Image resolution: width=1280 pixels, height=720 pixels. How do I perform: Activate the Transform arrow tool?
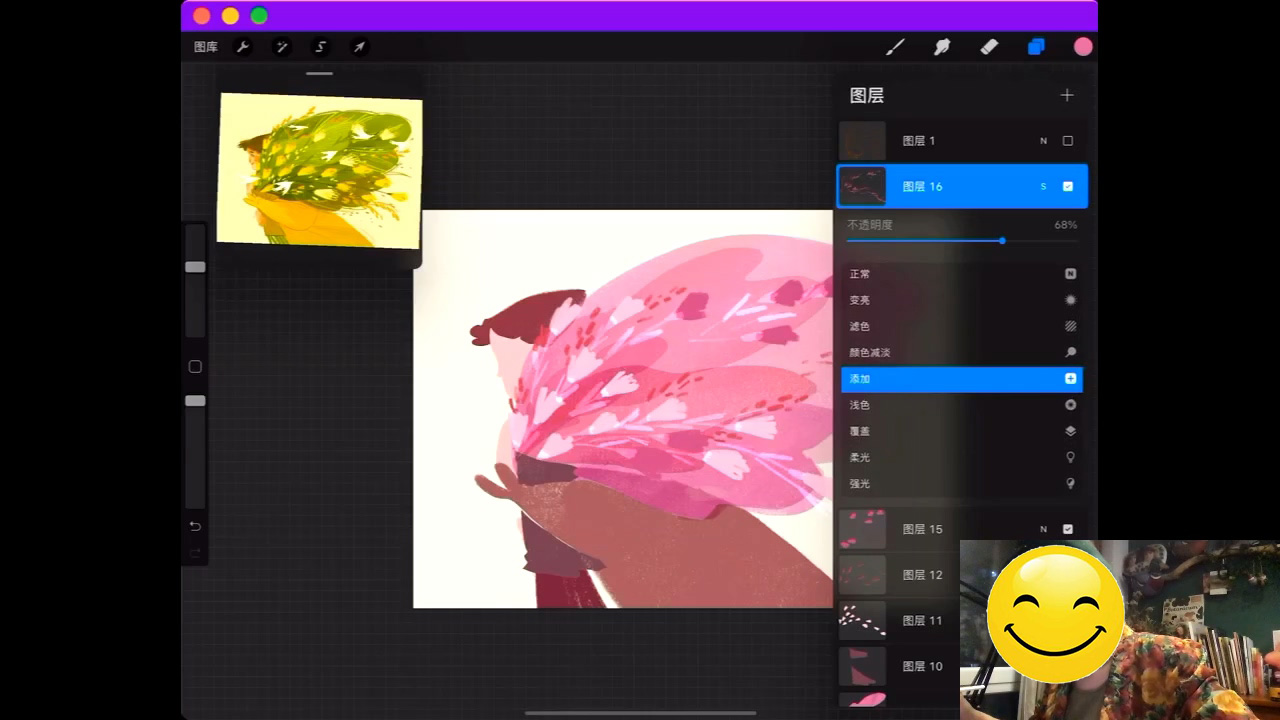point(359,47)
